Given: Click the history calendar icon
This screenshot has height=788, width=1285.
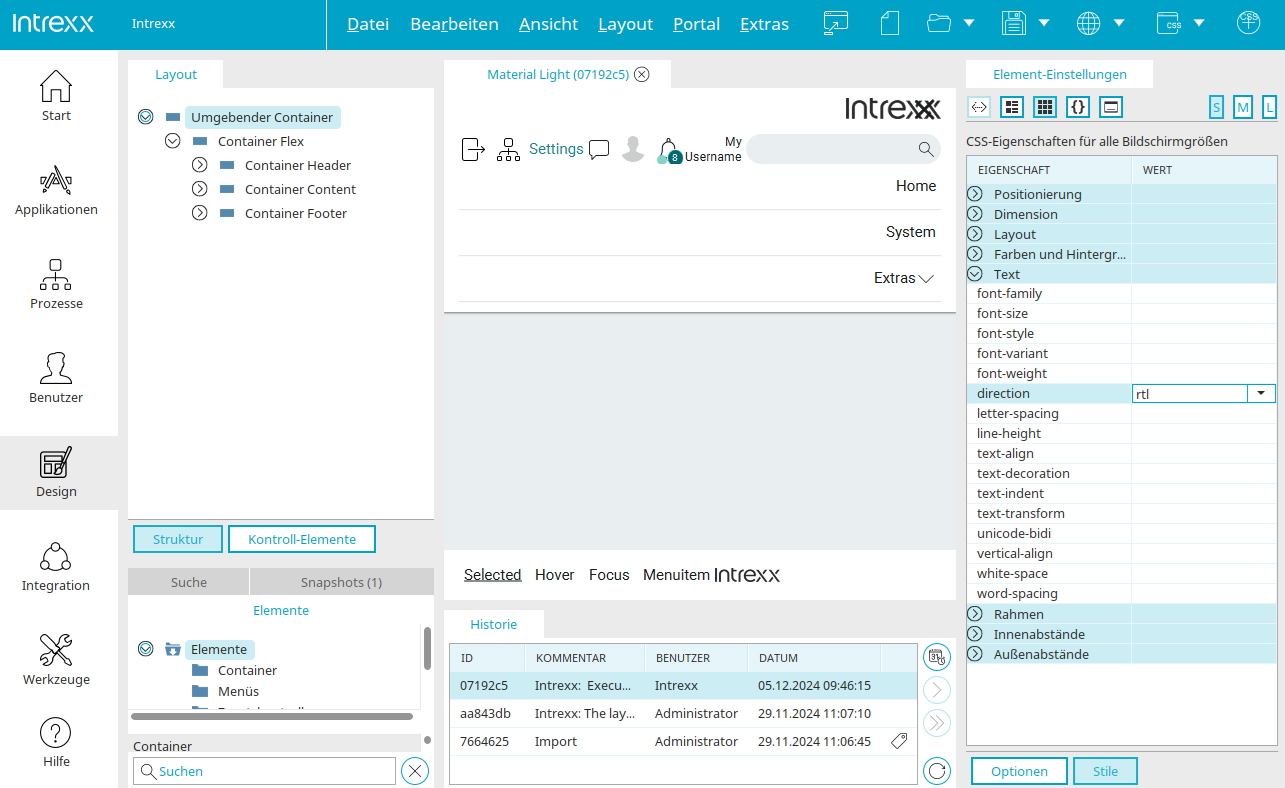Looking at the screenshot, I should coord(937,657).
